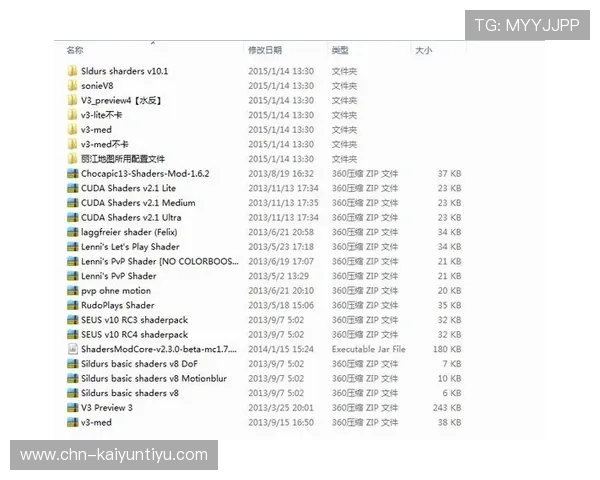Sort by the 大小 column header

pyautogui.click(x=424, y=50)
